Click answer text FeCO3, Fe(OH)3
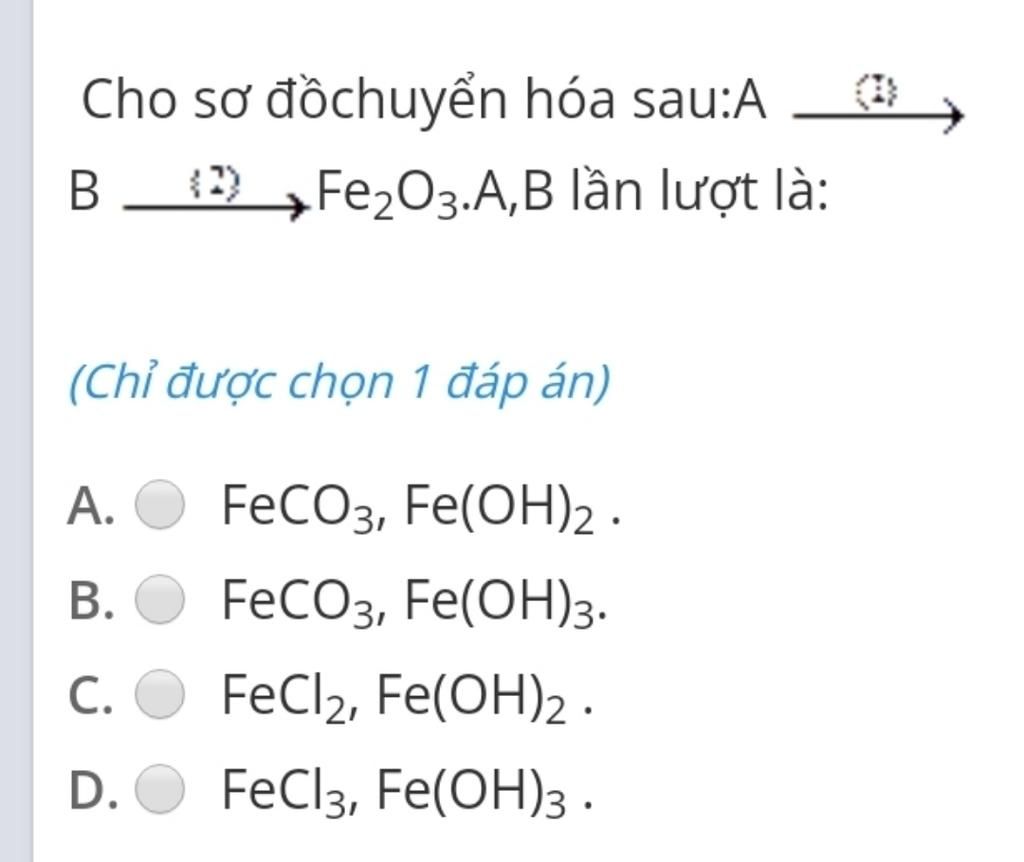The image size is (1024, 862). pos(415,602)
